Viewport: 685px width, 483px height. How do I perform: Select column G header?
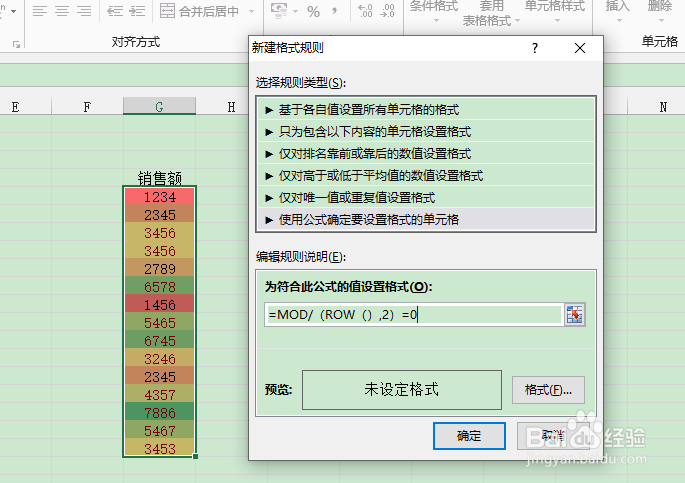tap(159, 106)
